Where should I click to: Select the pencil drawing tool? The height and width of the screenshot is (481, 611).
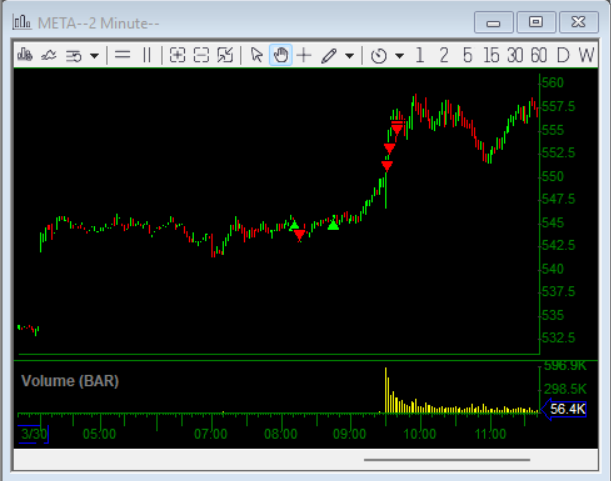point(329,55)
